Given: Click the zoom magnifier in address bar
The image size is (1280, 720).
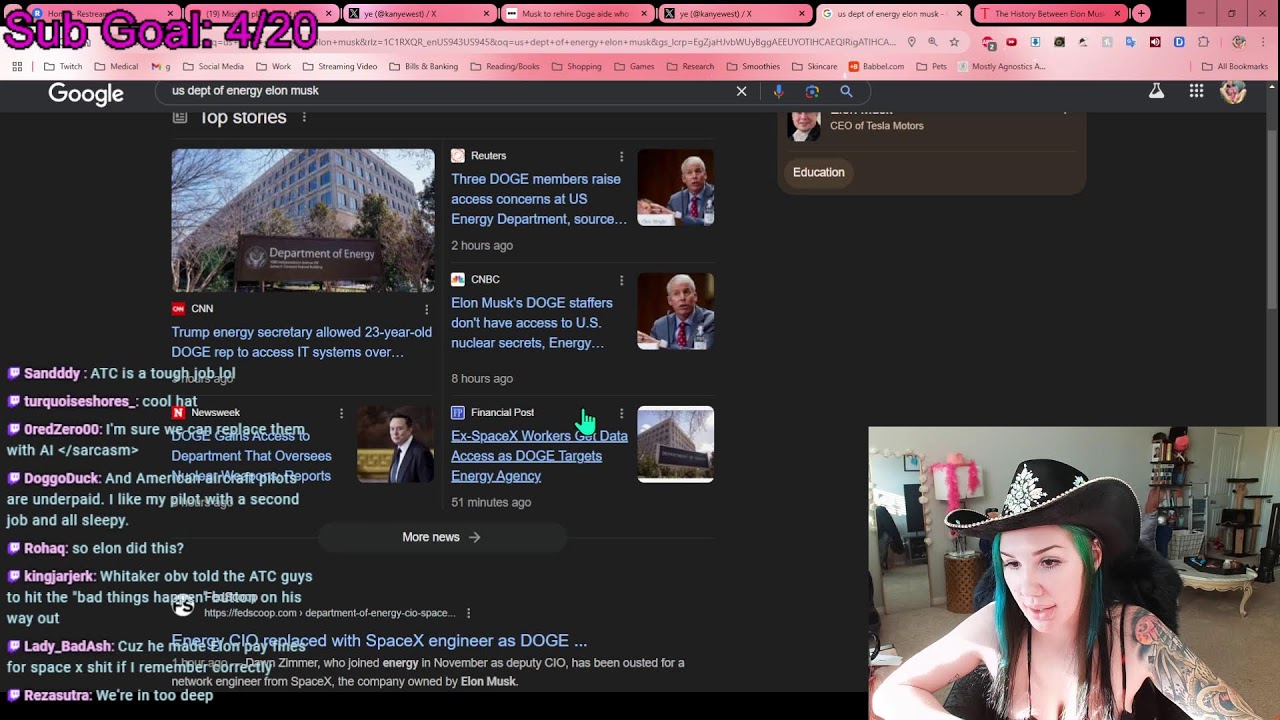Looking at the screenshot, I should point(932,42).
